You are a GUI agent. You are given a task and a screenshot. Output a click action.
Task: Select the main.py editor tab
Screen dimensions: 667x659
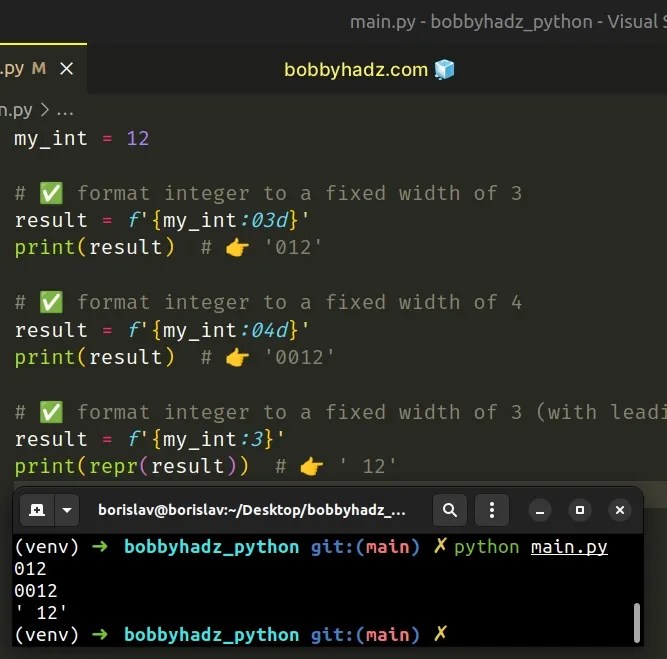tap(43, 68)
